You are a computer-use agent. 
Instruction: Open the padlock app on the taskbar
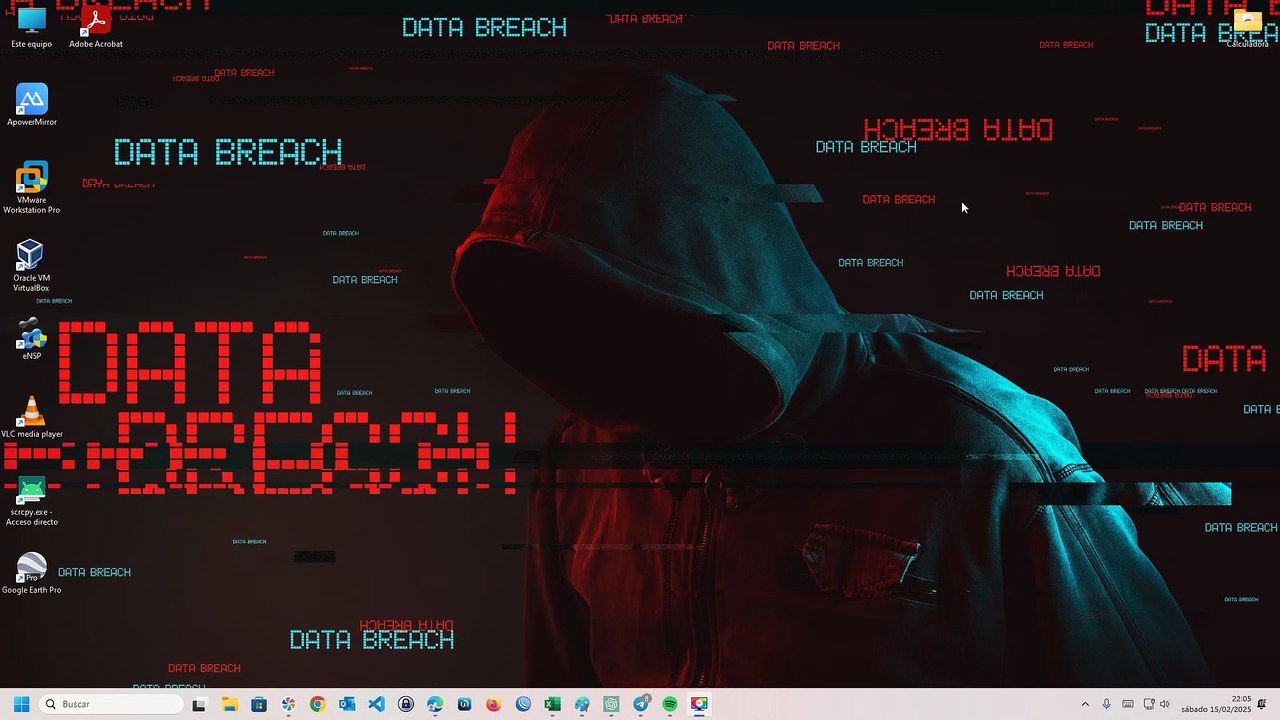(x=406, y=704)
